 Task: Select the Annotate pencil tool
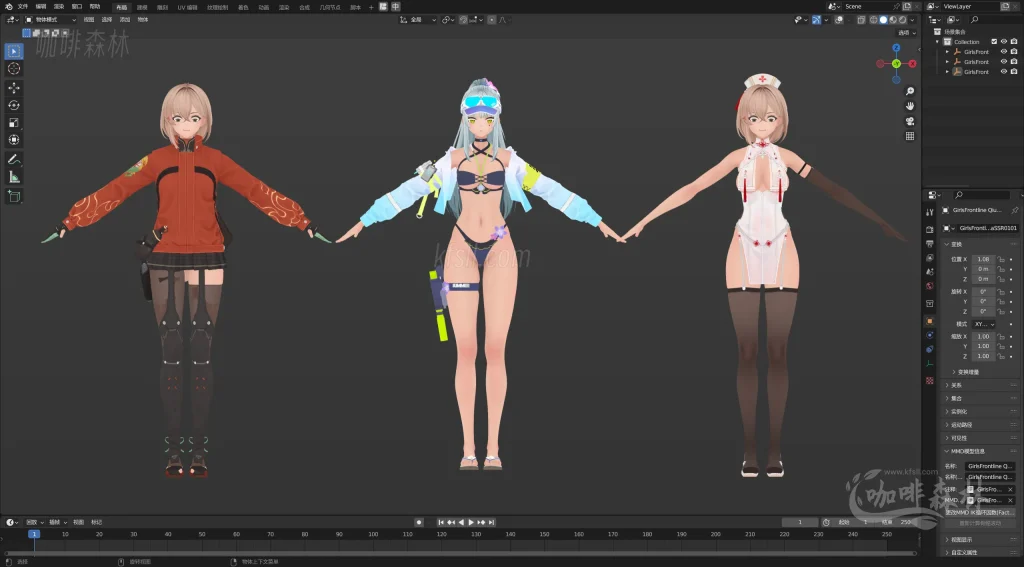pos(14,159)
